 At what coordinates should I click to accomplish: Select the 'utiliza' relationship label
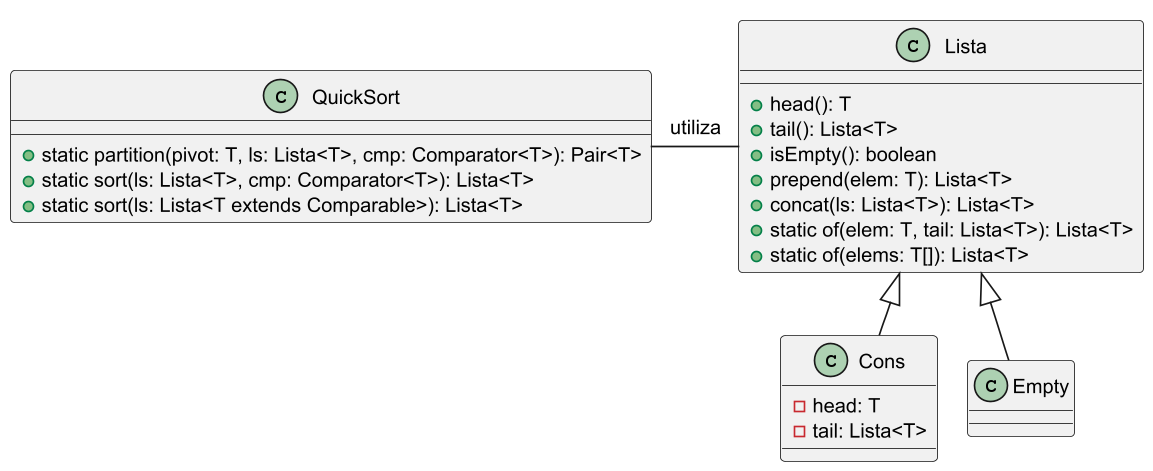click(695, 128)
